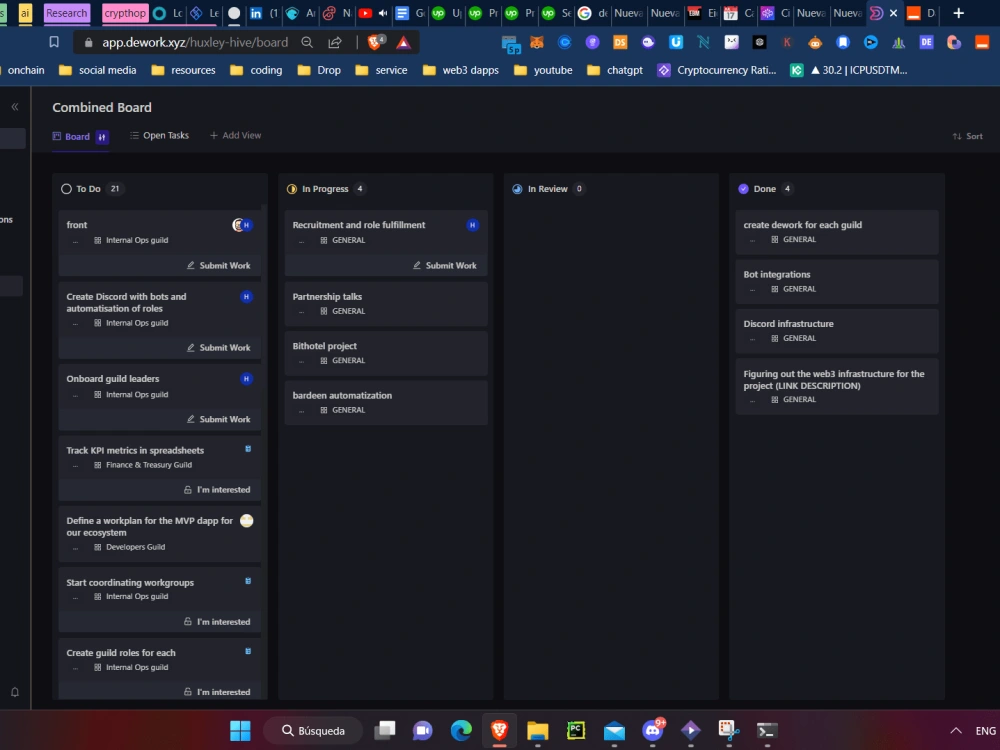
Task: Switch to the Board view tab
Action: click(71, 136)
